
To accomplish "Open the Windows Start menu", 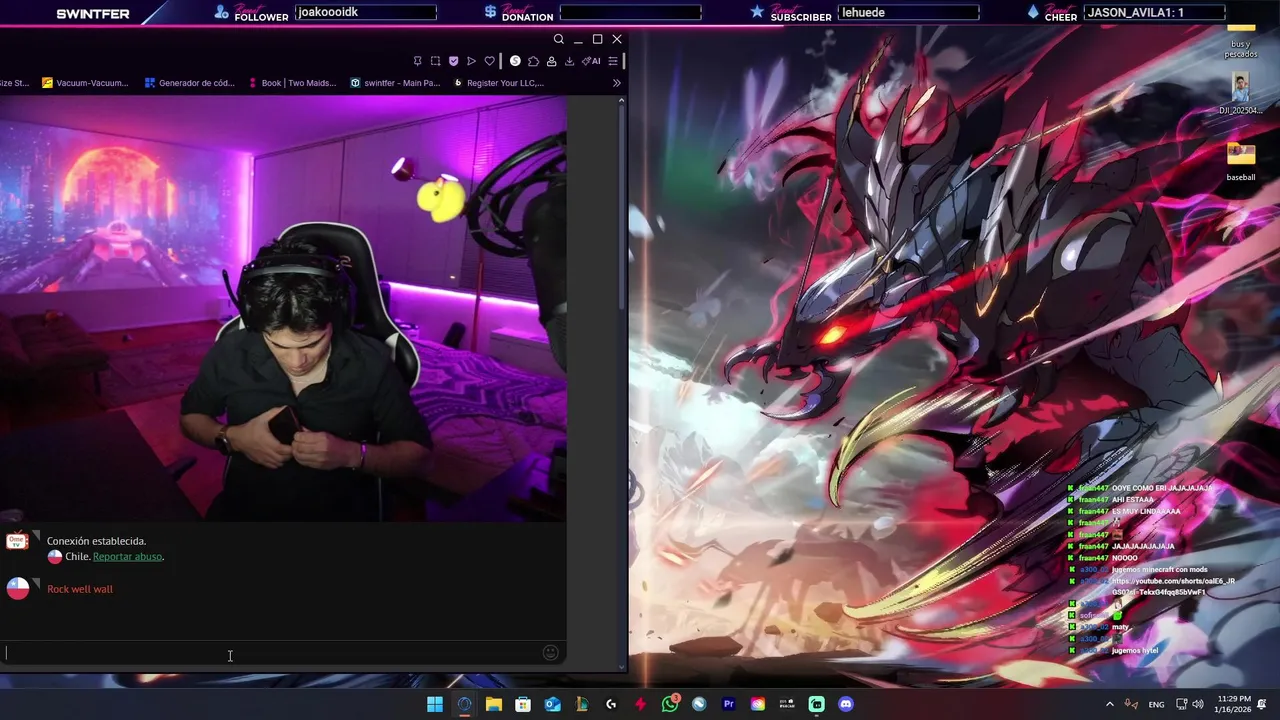I will (x=435, y=704).
